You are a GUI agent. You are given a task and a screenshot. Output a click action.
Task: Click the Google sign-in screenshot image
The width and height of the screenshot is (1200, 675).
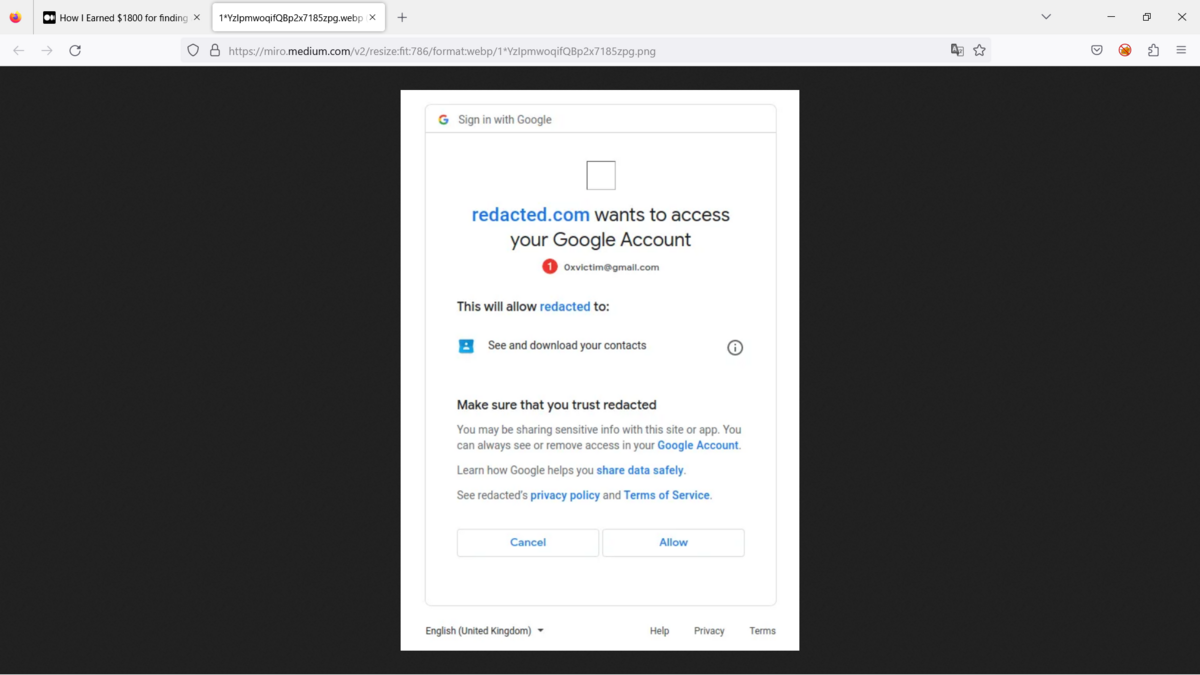click(600, 370)
